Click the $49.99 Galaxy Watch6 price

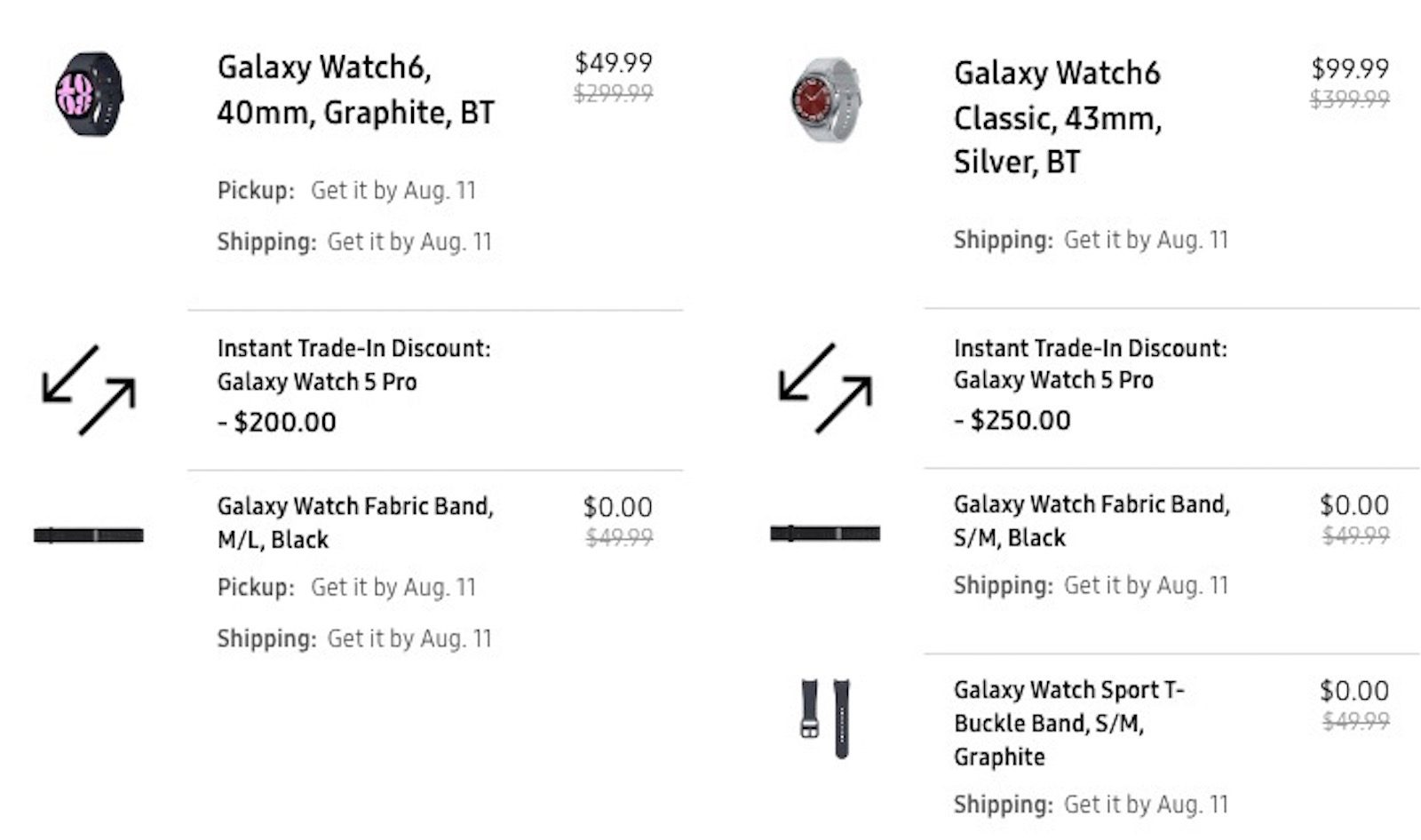coord(613,63)
